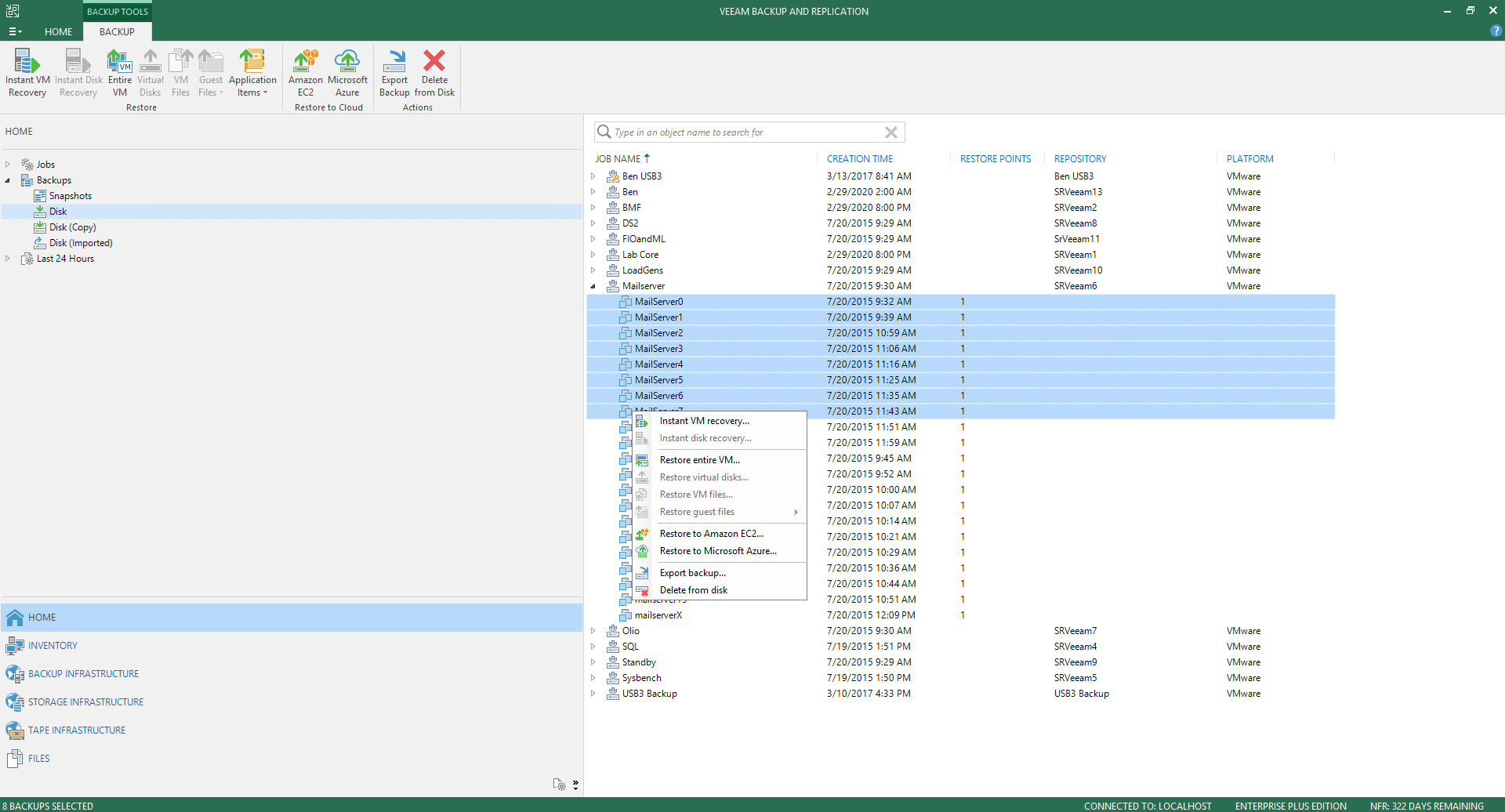Select Snapshots tree item
The image size is (1505, 812).
(x=71, y=196)
